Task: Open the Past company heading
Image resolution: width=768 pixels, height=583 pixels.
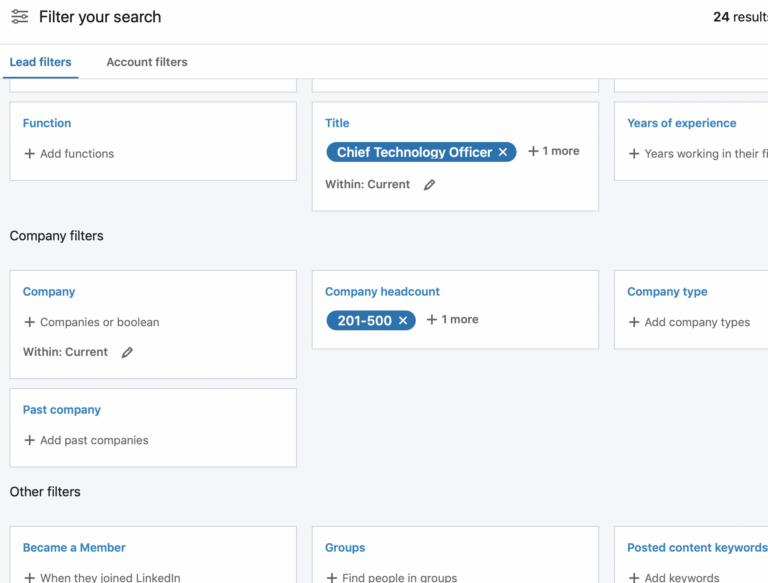Action: point(62,410)
